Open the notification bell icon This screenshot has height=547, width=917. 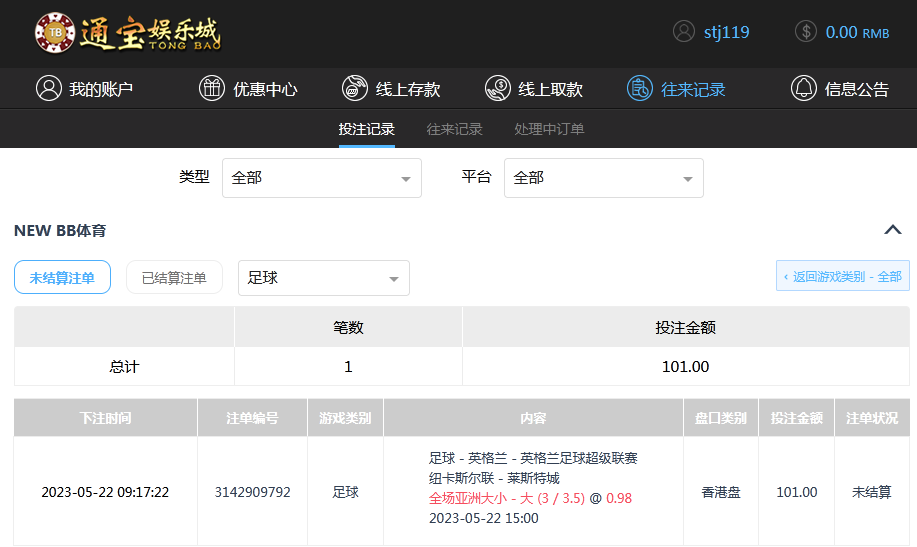[x=803, y=88]
